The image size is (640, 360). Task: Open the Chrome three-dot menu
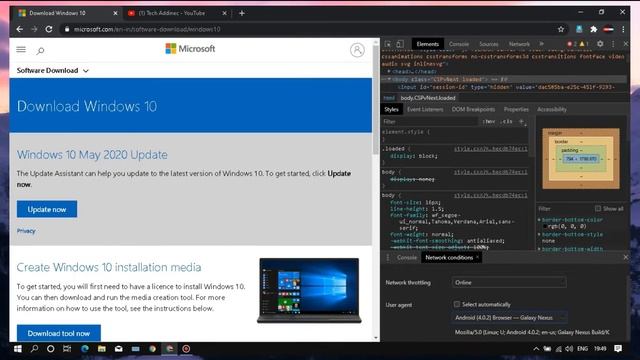[x=623, y=29]
